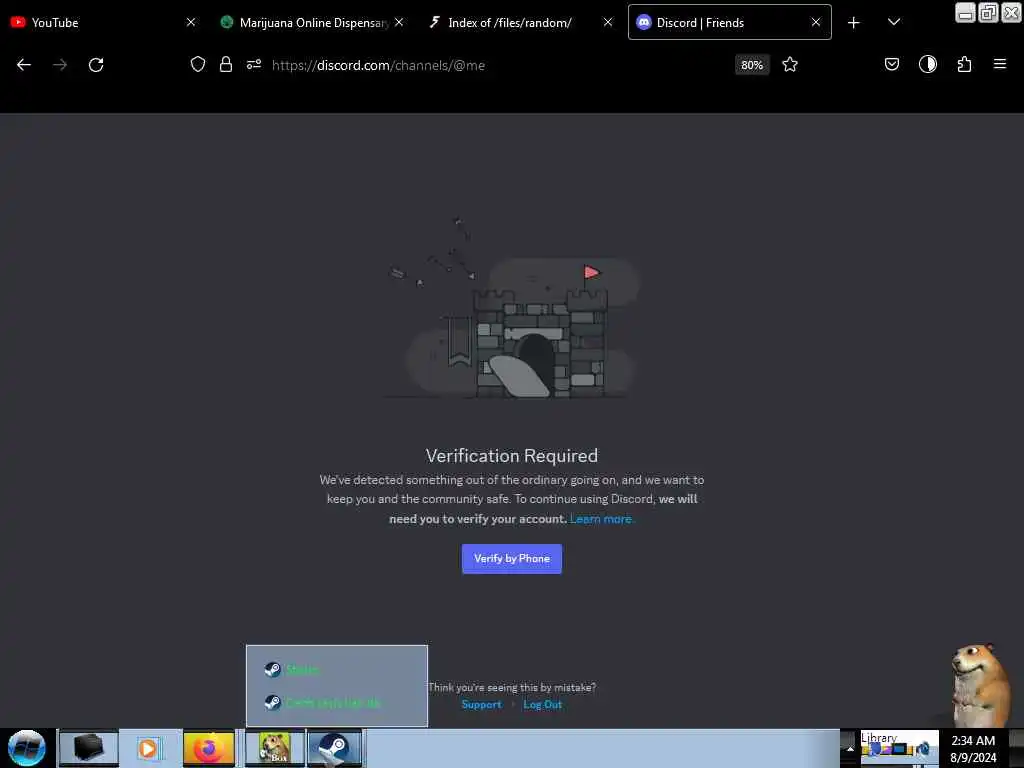Open the Support link

[481, 704]
